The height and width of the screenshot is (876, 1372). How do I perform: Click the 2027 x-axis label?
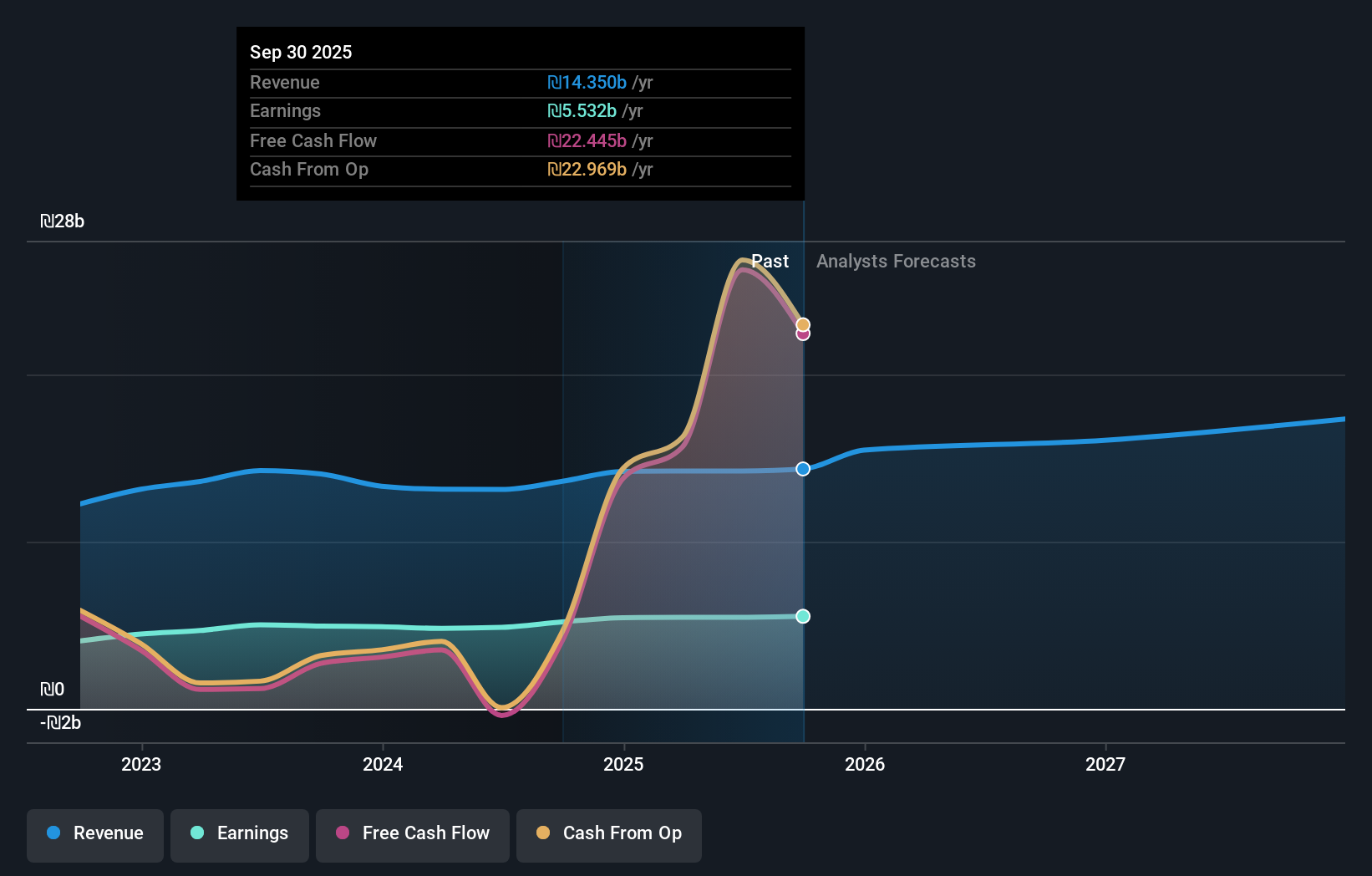(x=1105, y=764)
